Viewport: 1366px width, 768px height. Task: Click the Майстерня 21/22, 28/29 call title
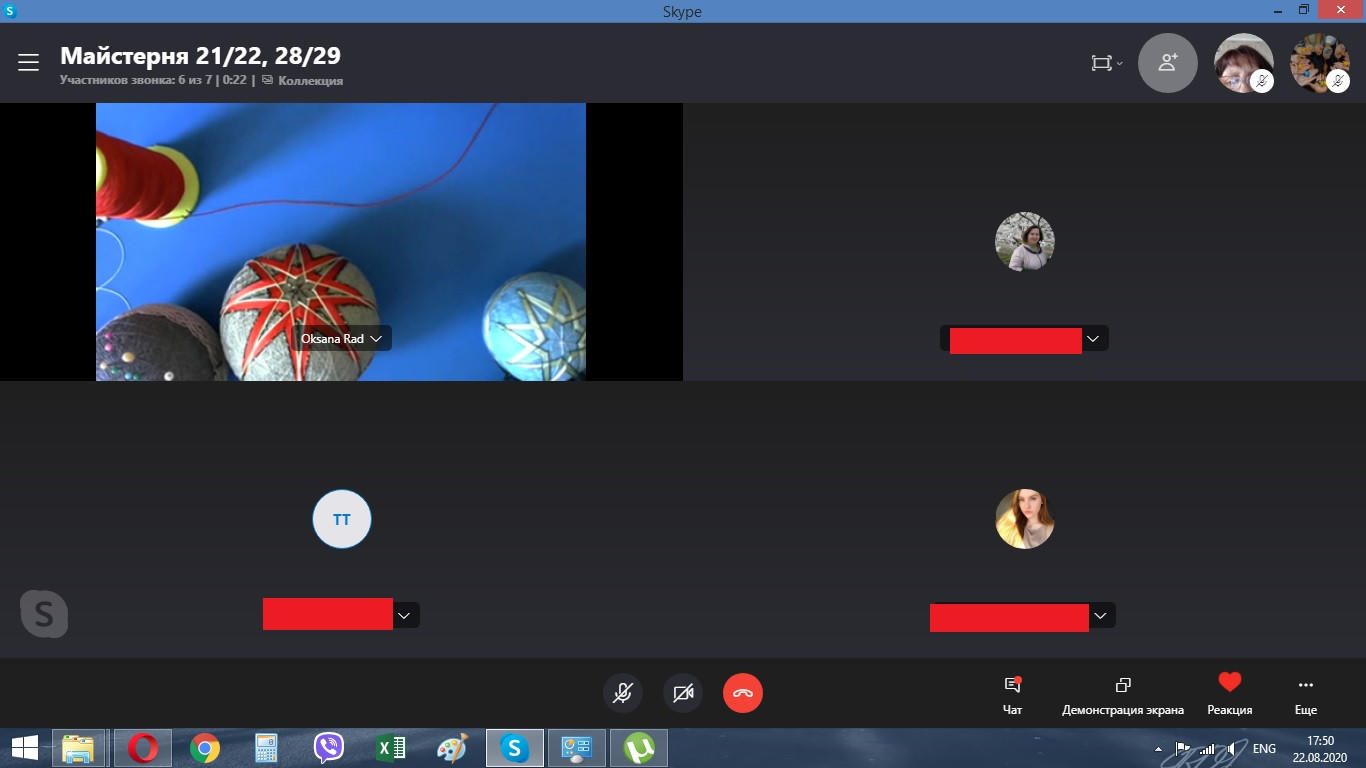[200, 55]
